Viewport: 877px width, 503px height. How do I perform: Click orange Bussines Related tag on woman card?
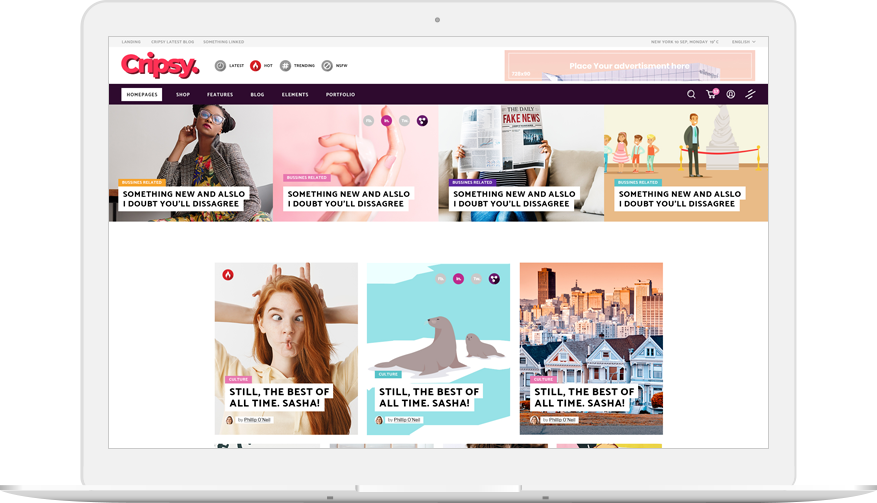(142, 182)
